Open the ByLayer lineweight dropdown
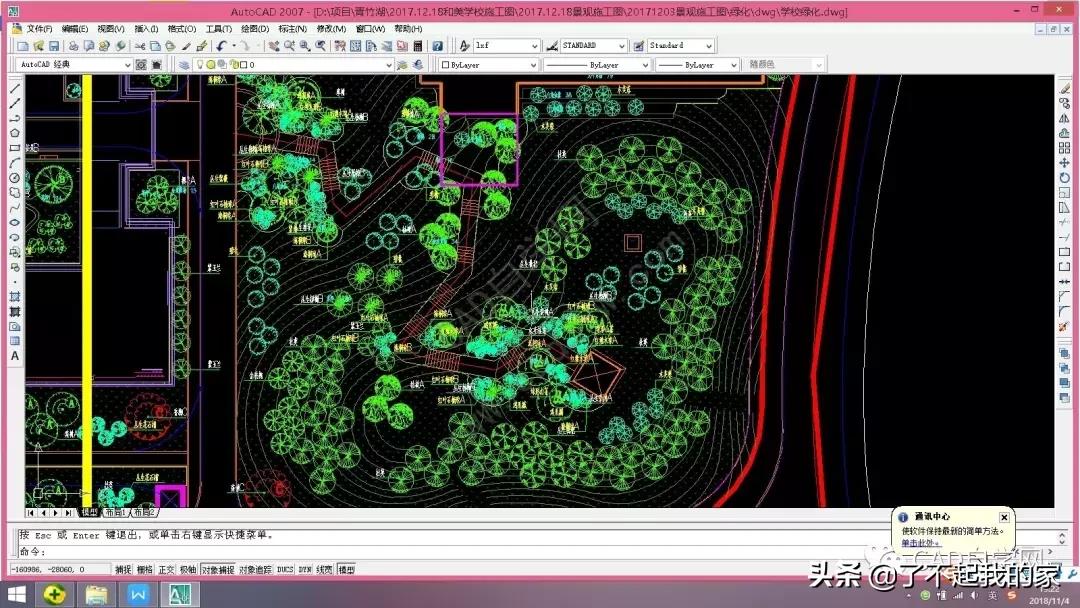Viewport: 1080px width, 608px height. (x=697, y=65)
